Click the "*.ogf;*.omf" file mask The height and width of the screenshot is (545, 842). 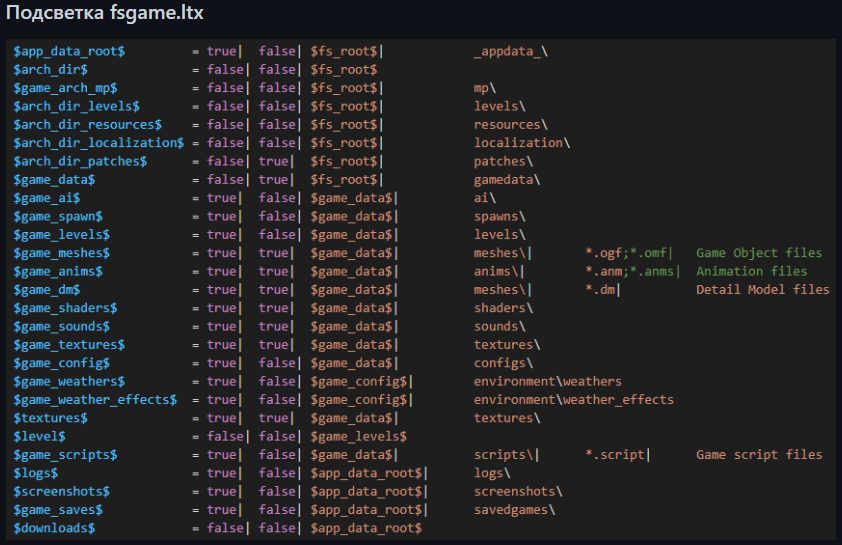coord(628,253)
